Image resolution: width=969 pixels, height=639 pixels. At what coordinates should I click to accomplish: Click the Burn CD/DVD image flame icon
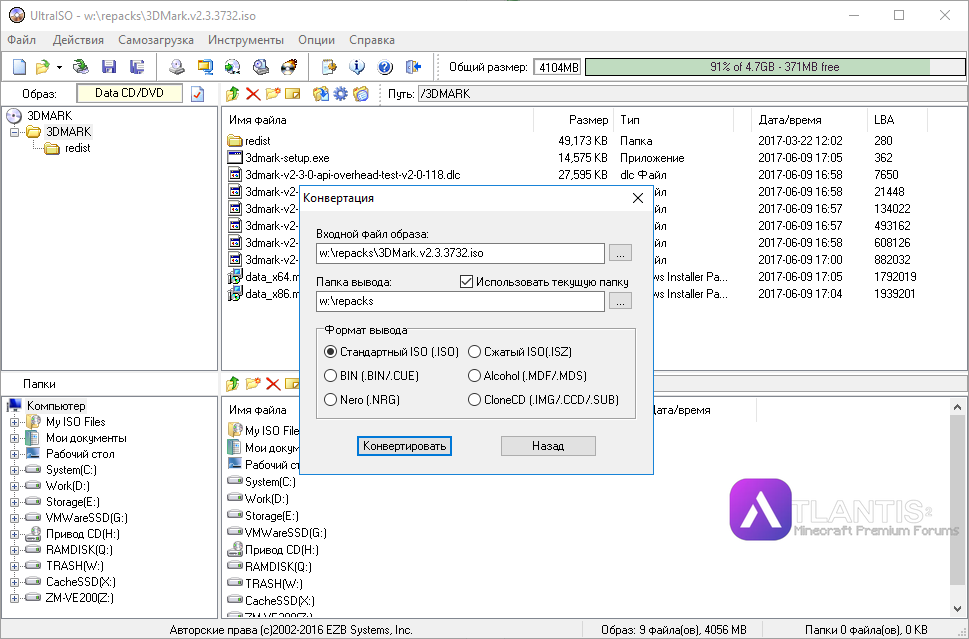289,67
